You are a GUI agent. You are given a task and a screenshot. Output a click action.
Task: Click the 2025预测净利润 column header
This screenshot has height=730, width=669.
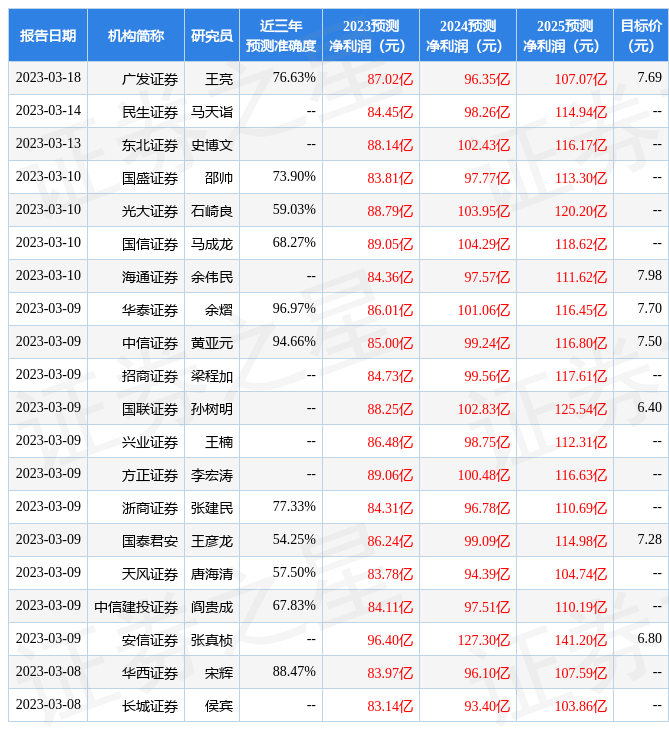[x=564, y=35]
